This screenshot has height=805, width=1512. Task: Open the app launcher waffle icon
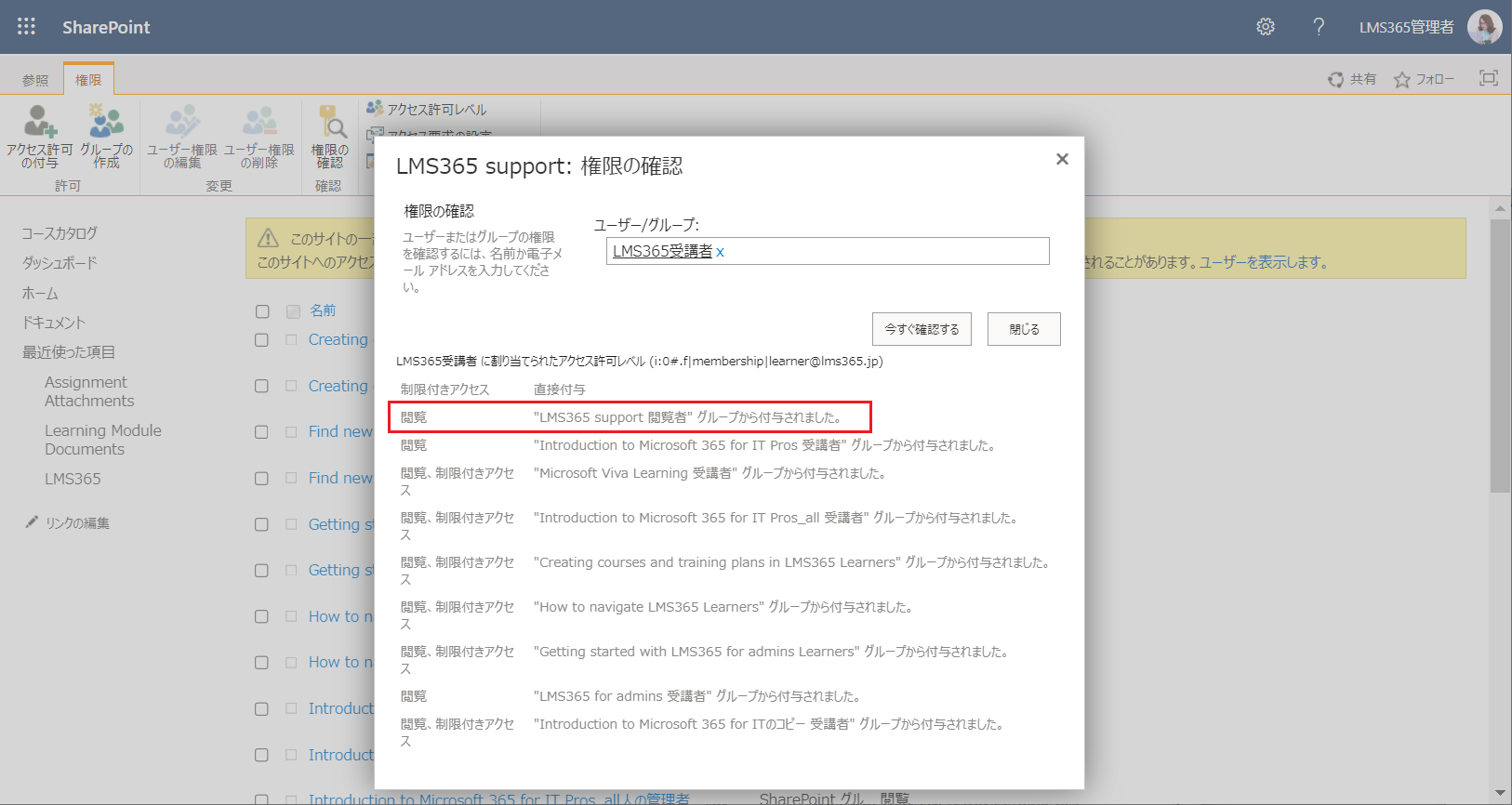pos(26,27)
